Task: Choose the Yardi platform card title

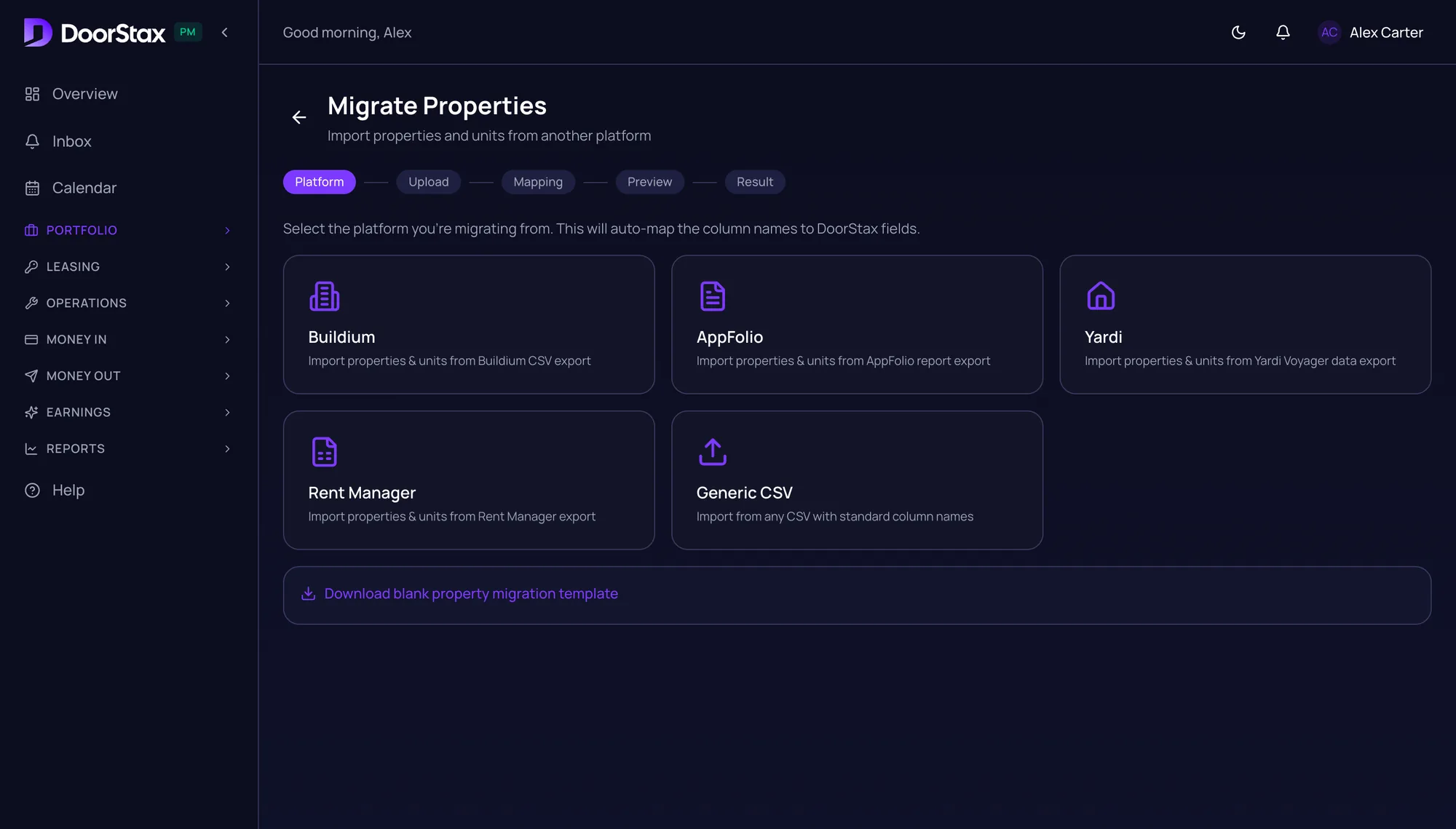Action: [1103, 337]
